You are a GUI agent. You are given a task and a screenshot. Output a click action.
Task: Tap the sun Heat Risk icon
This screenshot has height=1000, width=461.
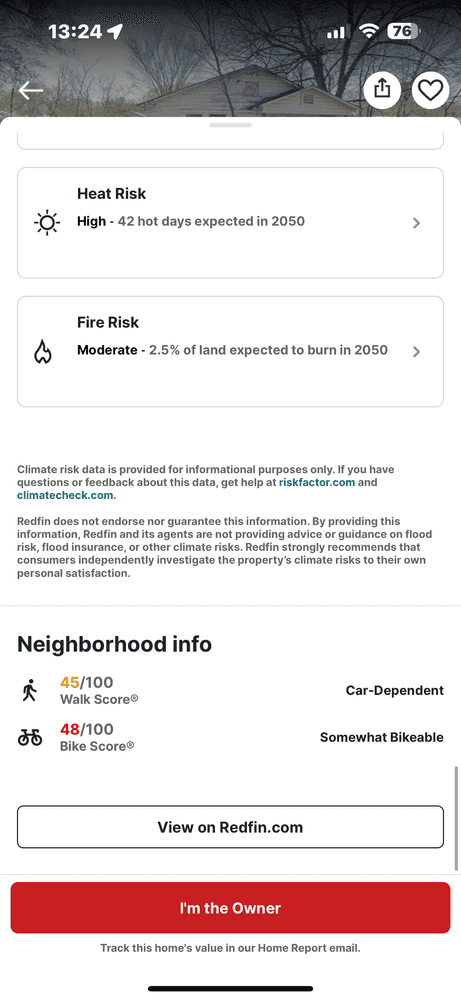47,223
